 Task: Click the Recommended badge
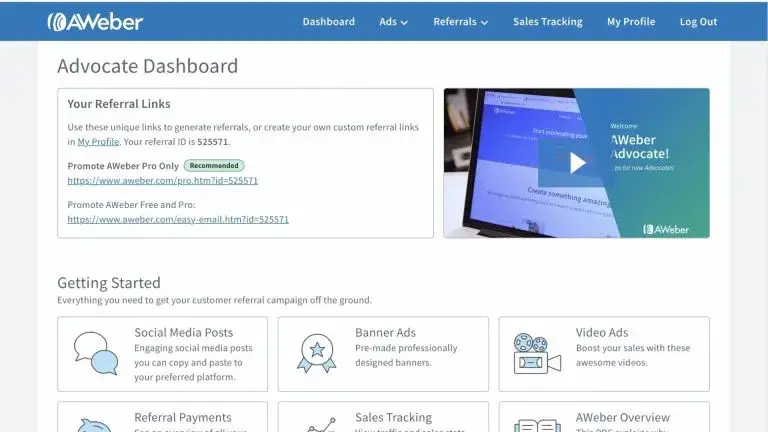coord(214,166)
